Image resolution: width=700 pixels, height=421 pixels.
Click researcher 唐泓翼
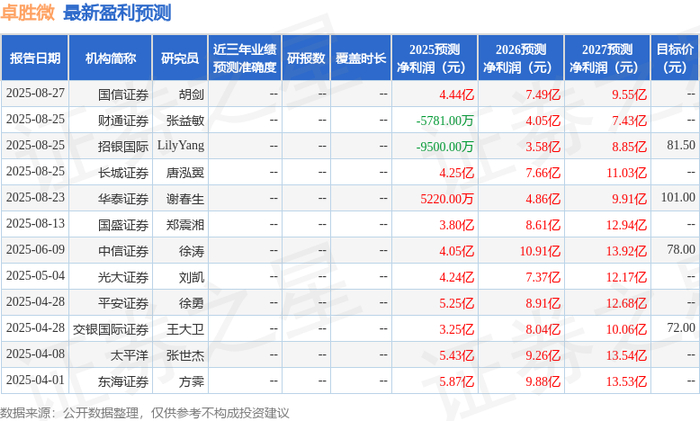185,173
